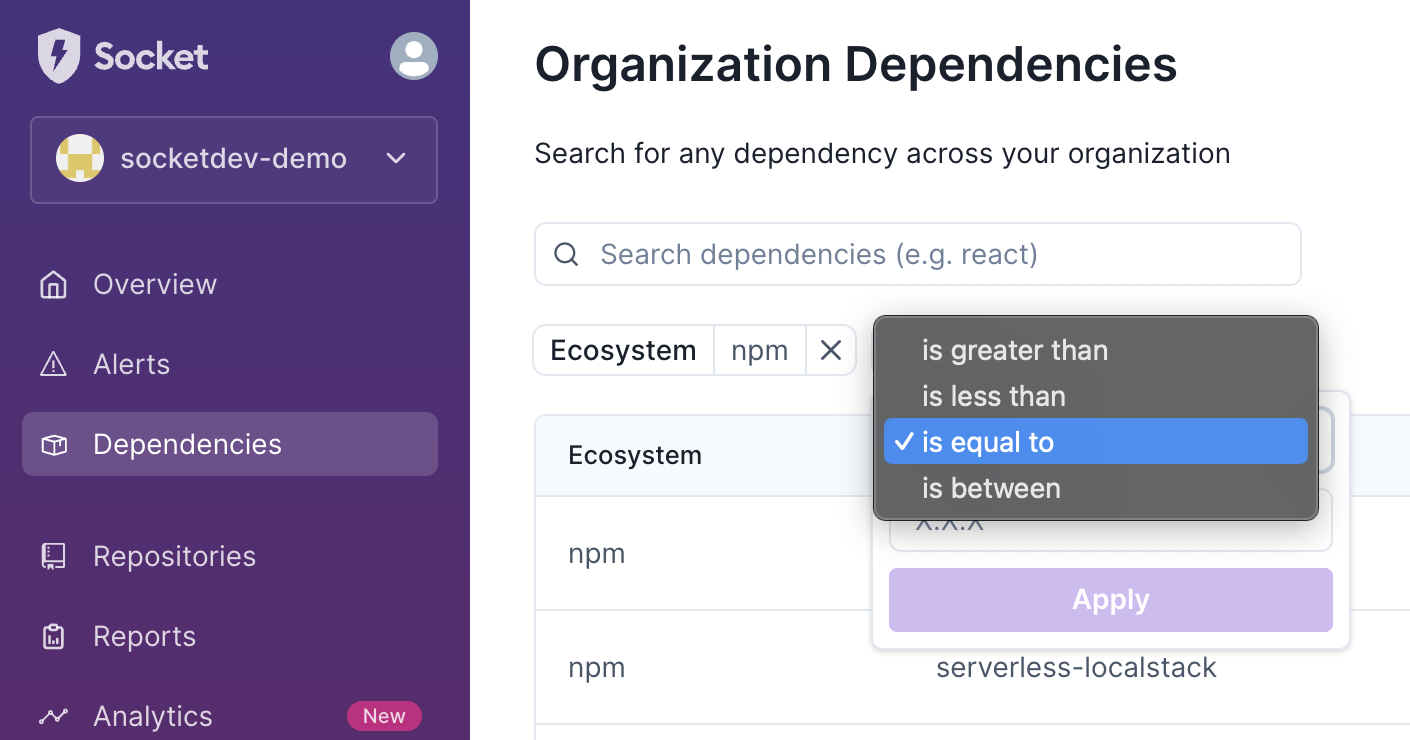1410x740 pixels.
Task: Go to Alerts in sidebar
Action: [131, 364]
